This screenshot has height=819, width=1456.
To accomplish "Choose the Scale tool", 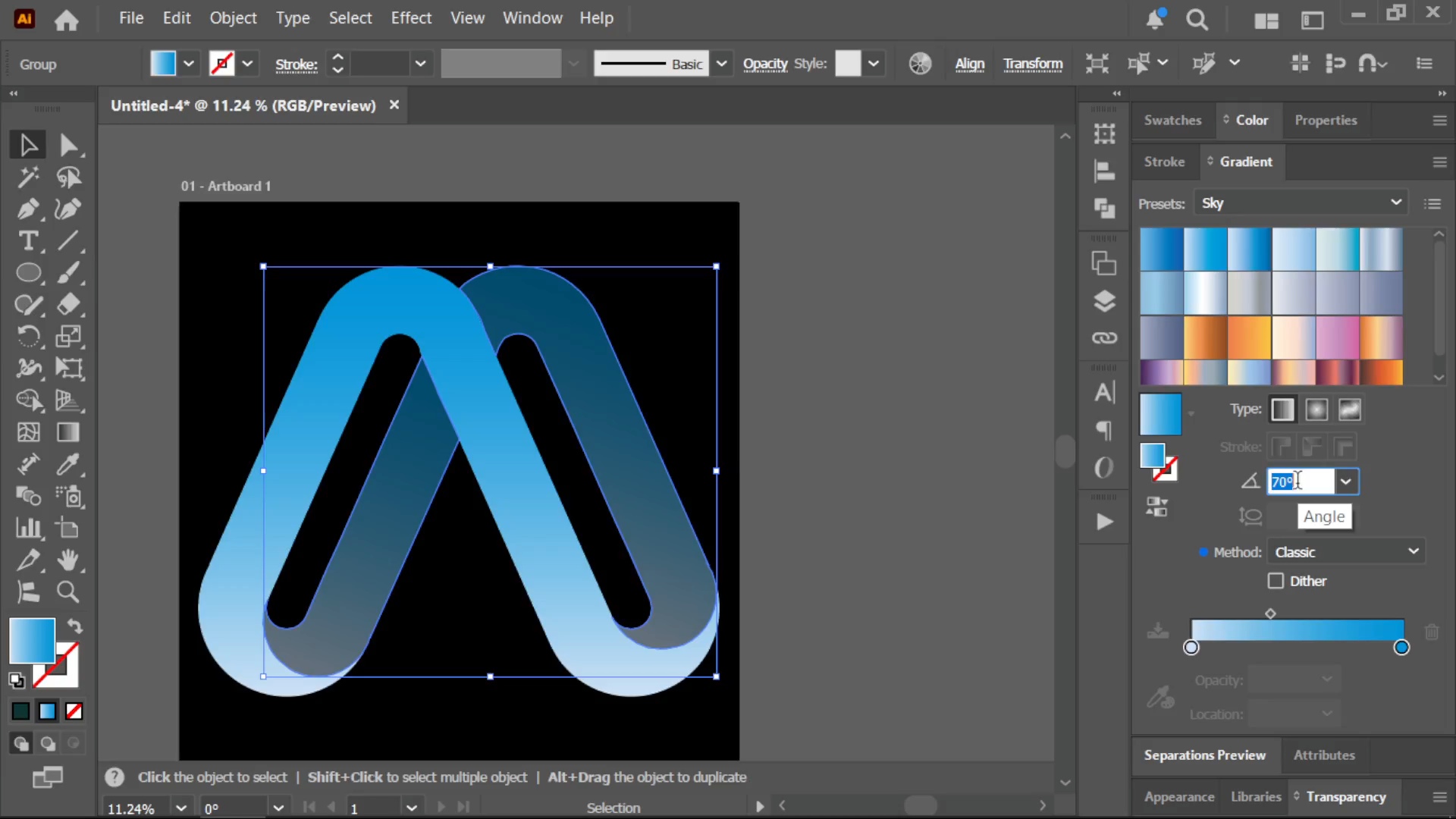I will [x=68, y=337].
